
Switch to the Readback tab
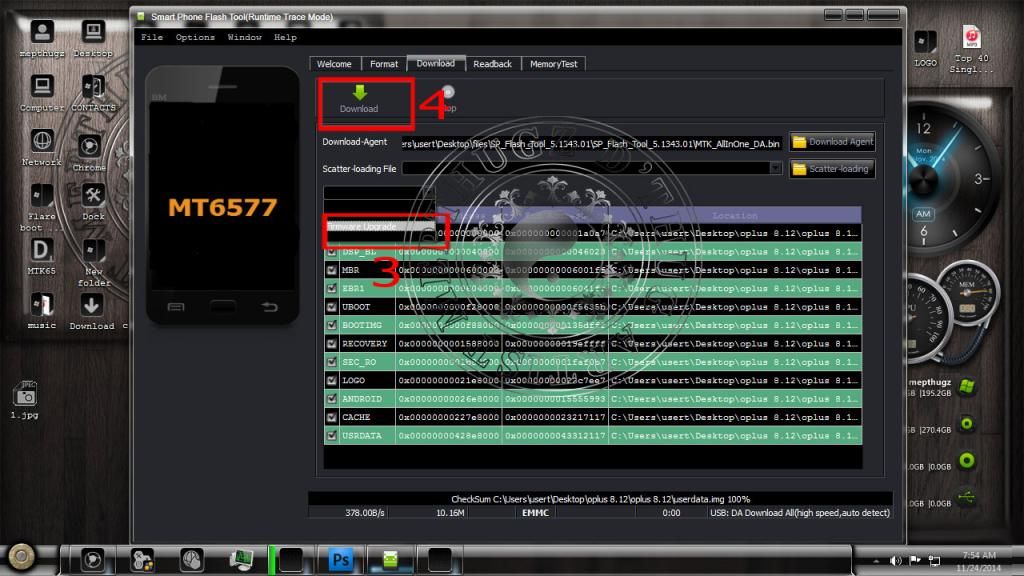tap(492, 64)
